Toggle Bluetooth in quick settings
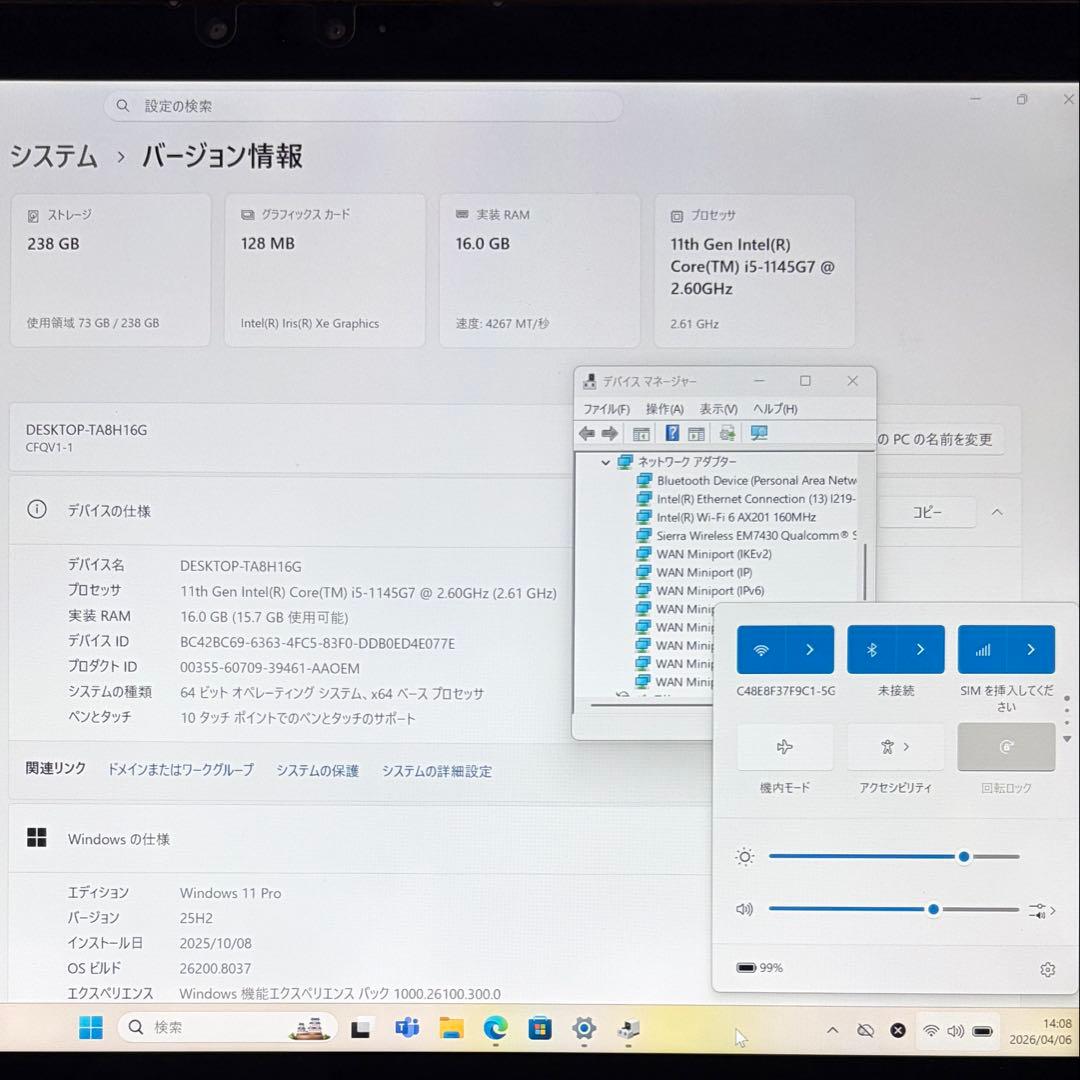Viewport: 1080px width, 1080px height. pos(871,650)
